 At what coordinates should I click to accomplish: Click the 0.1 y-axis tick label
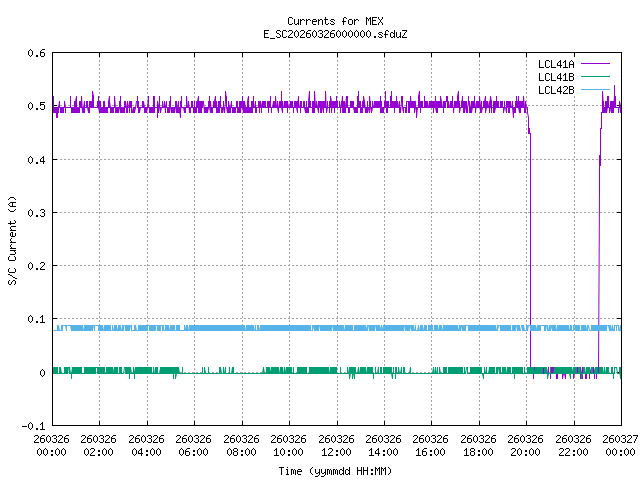coord(34,320)
